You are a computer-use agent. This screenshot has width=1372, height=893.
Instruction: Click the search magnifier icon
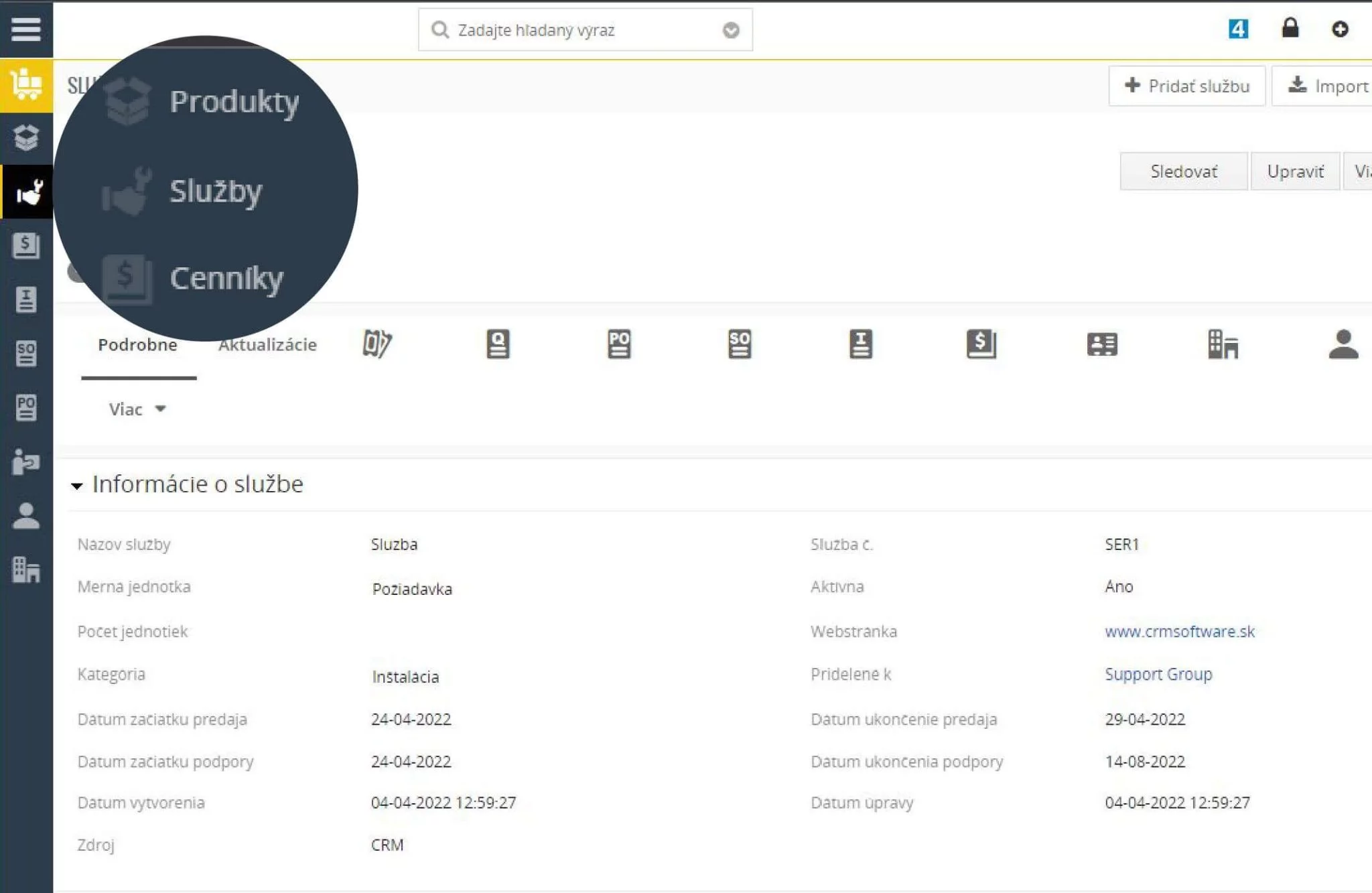[439, 29]
